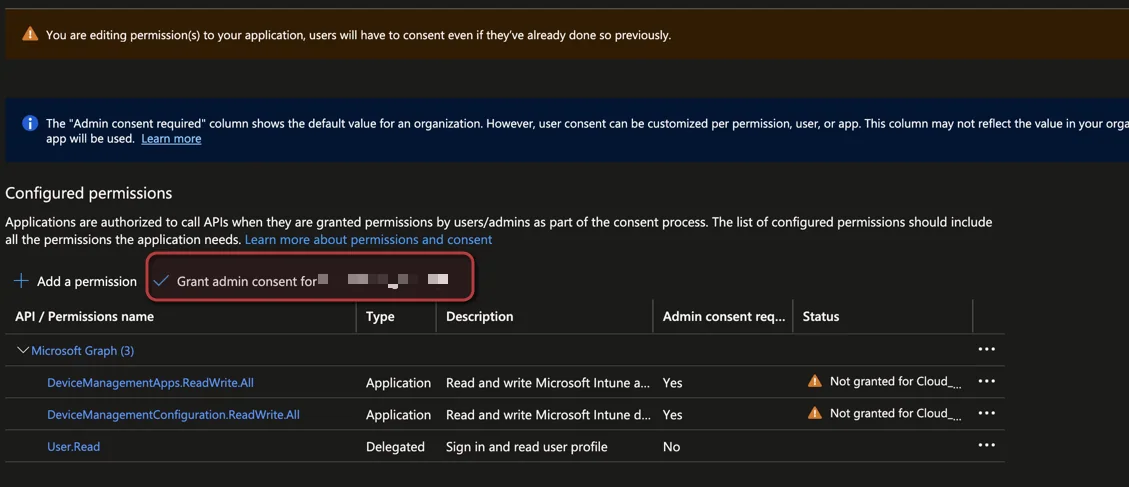Click Learn more about permissions and consent
Image resolution: width=1129 pixels, height=487 pixels.
click(x=369, y=239)
